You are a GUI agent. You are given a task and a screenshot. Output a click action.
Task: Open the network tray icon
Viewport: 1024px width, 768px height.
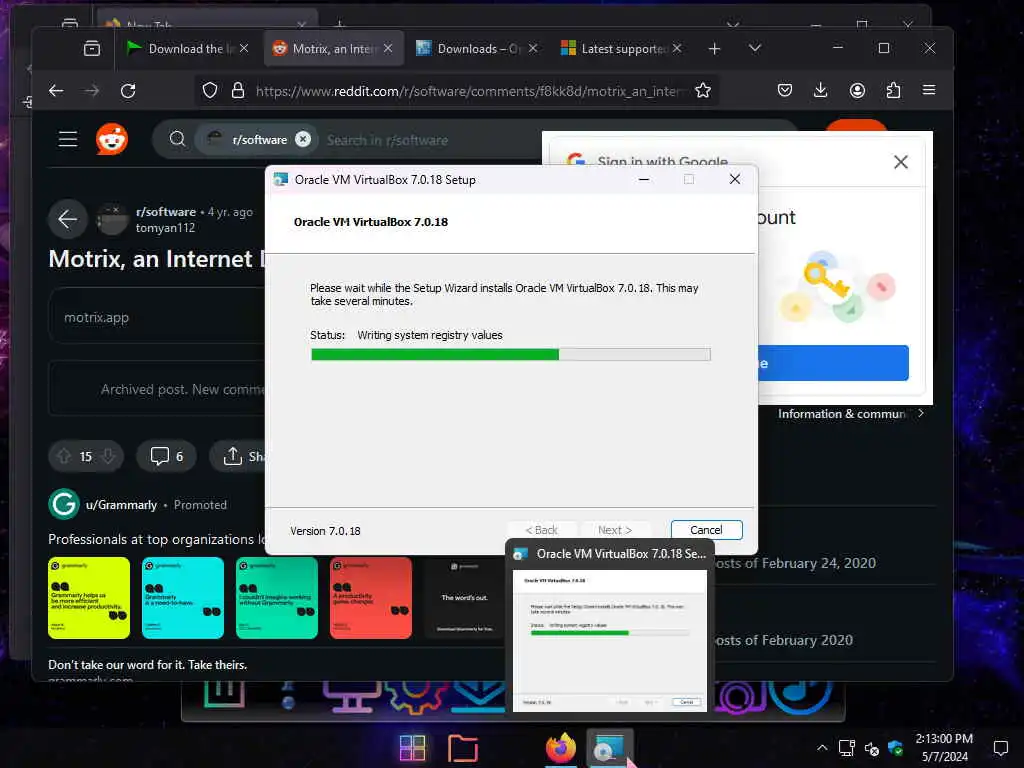coord(847,748)
